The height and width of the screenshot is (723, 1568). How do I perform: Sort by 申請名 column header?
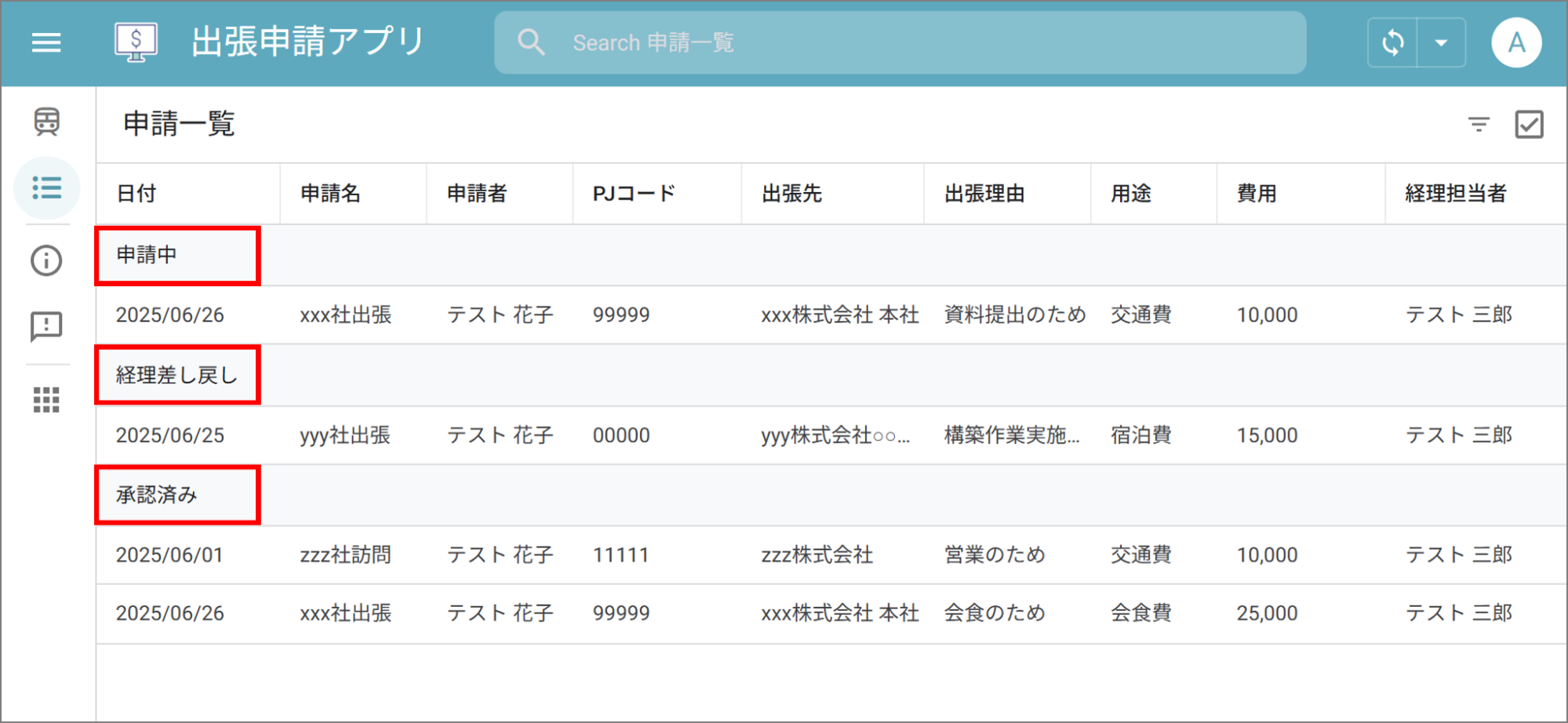[330, 194]
